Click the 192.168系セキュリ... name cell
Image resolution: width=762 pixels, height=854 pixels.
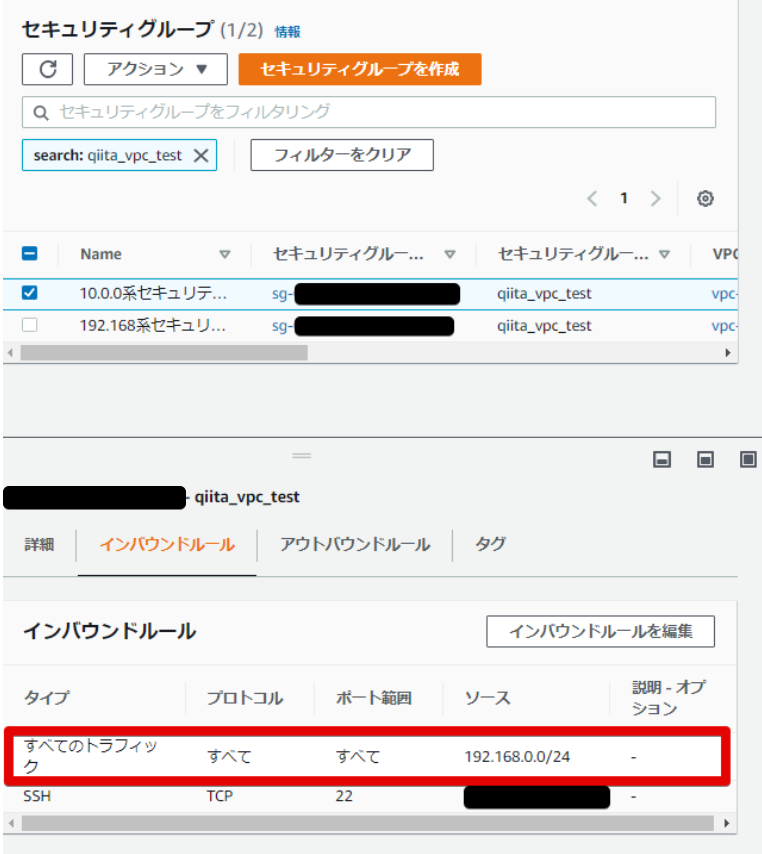[x=153, y=326]
